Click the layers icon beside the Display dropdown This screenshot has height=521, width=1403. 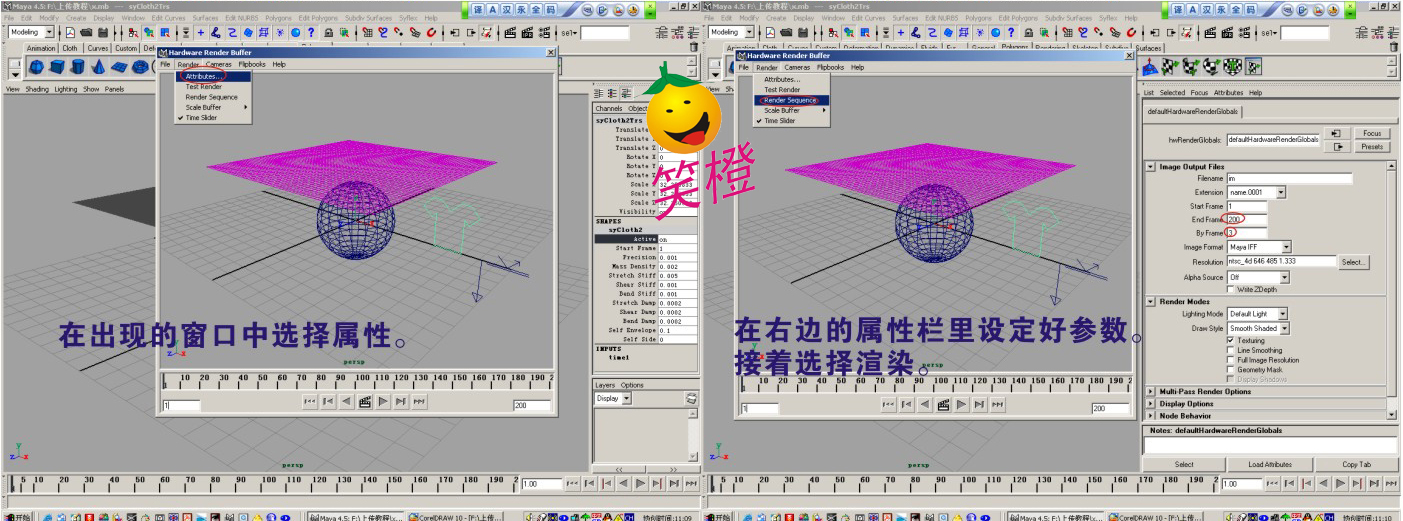691,399
